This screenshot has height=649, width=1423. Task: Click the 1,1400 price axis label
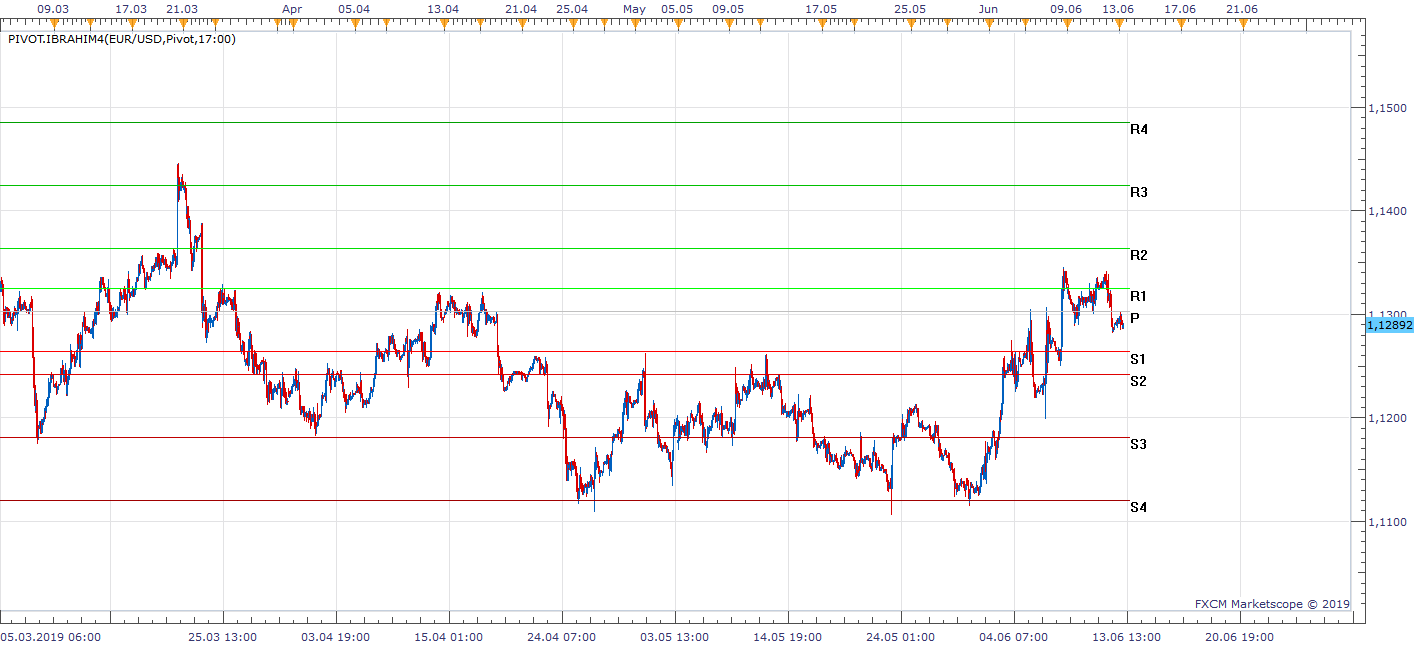pos(1388,211)
